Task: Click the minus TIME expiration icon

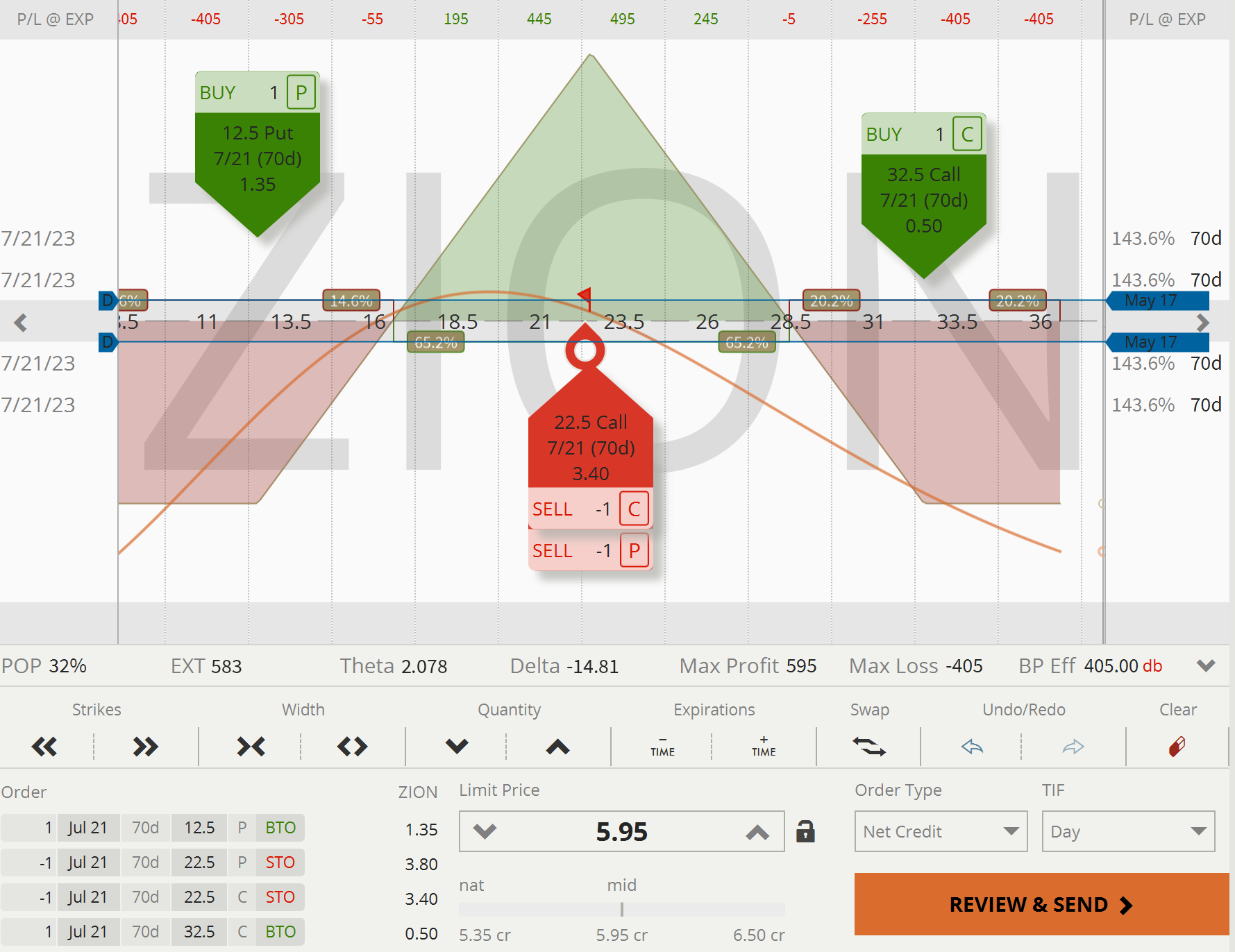Action: (x=663, y=747)
